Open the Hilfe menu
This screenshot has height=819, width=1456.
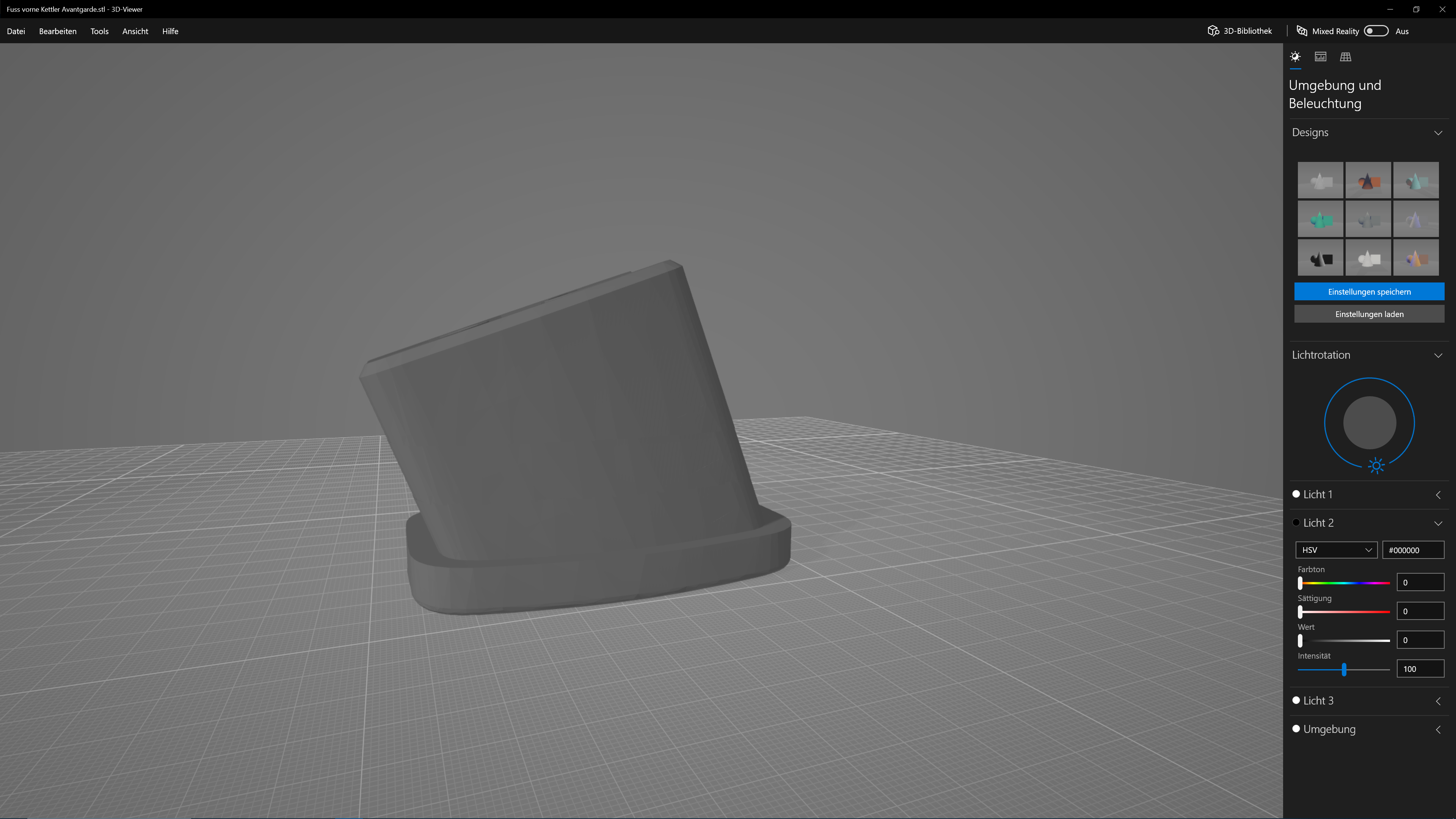pos(170,31)
